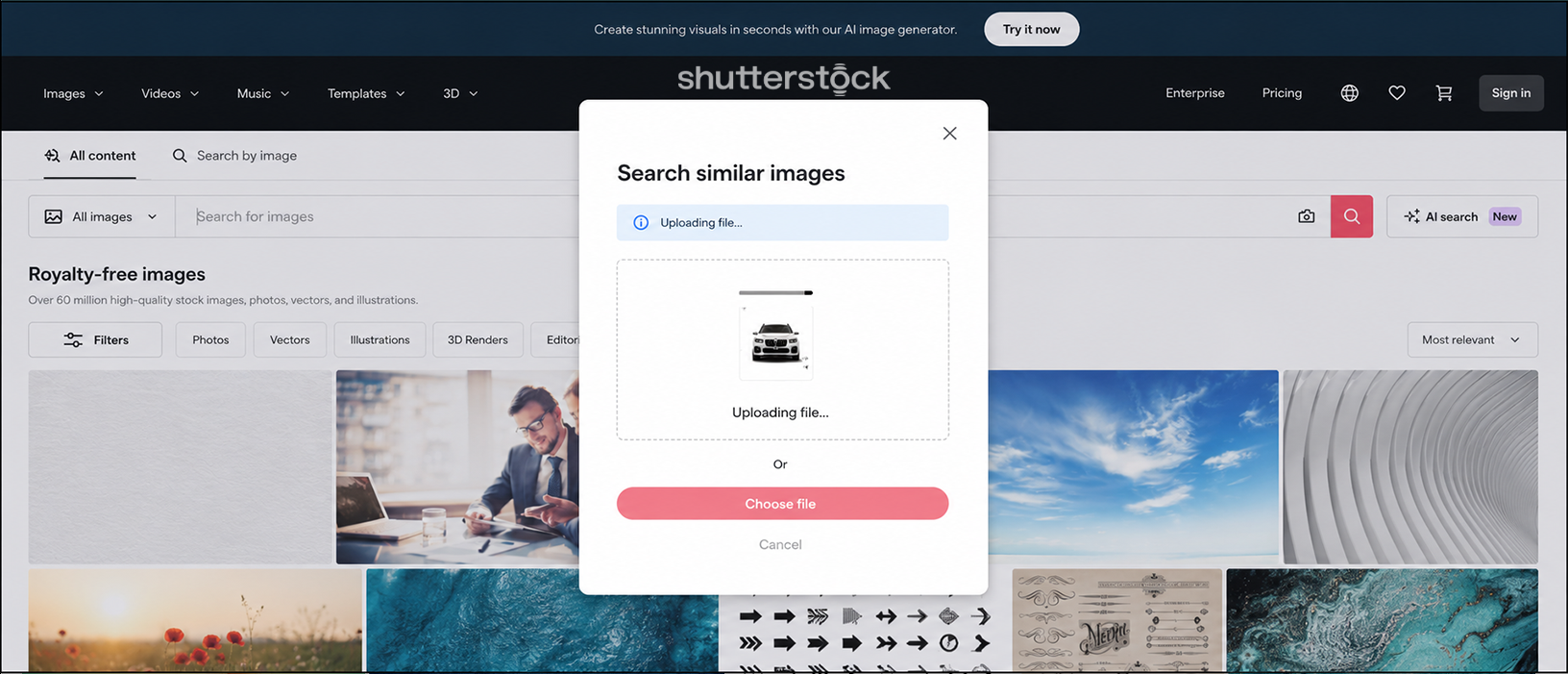Open the Images menu
Image resolution: width=1568 pixels, height=674 pixels.
73,93
